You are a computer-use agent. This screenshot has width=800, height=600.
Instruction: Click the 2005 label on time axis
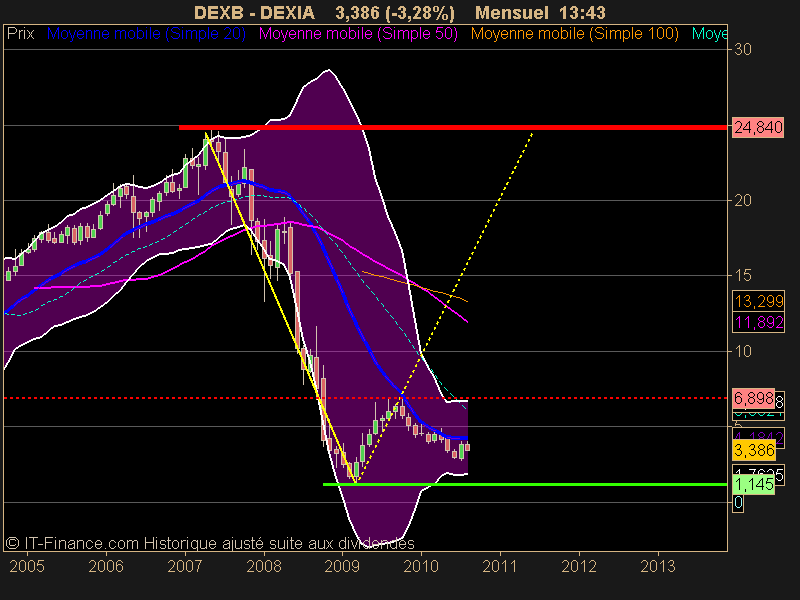click(27, 566)
